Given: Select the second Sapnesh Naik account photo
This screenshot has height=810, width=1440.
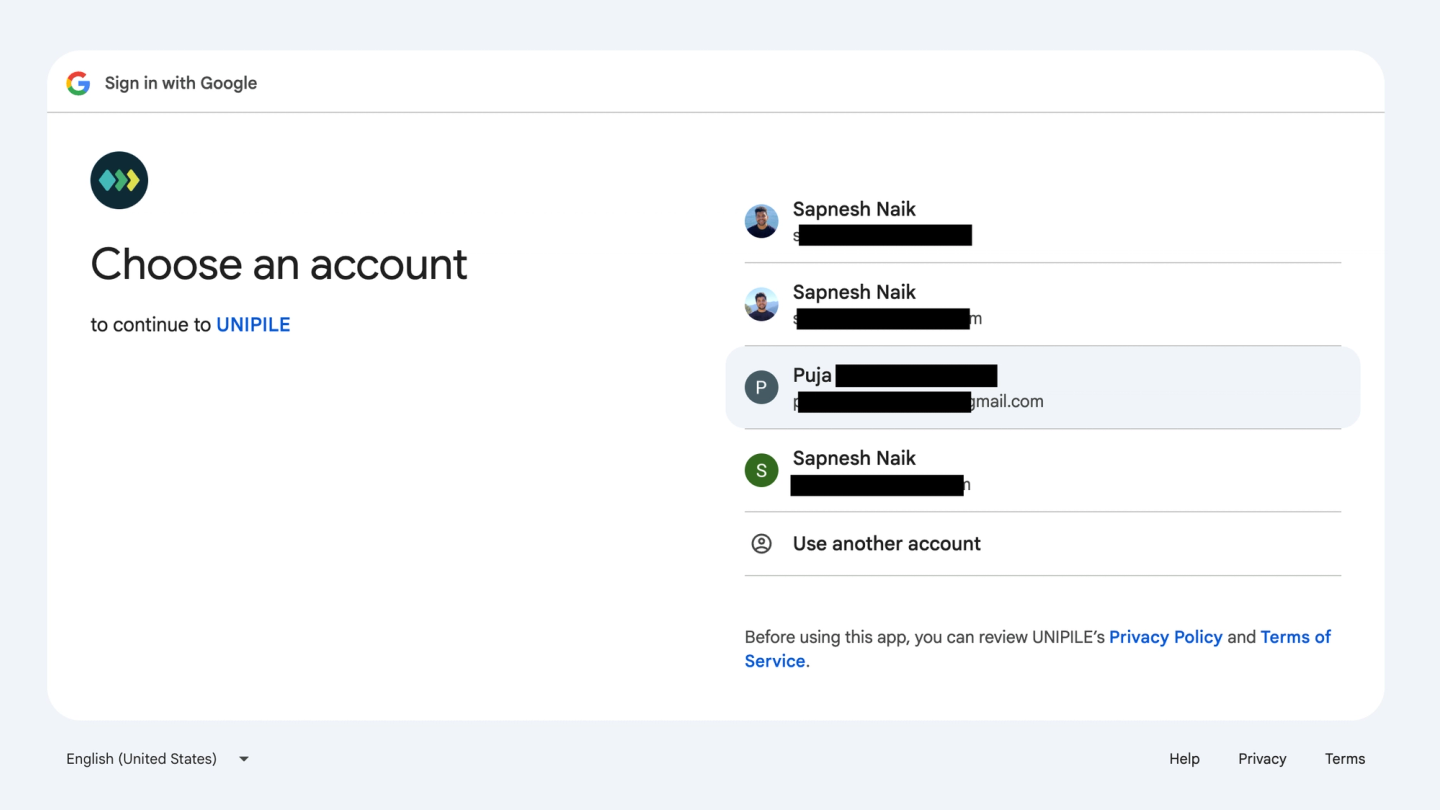Looking at the screenshot, I should point(761,304).
